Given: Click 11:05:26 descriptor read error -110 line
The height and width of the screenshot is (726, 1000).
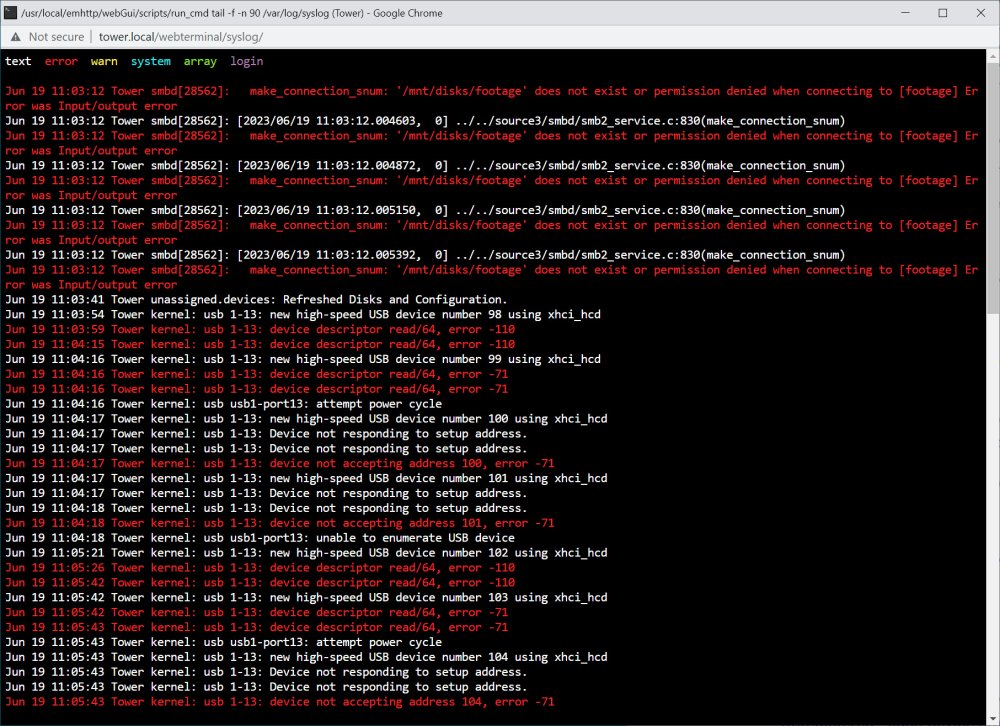Looking at the screenshot, I should (260, 567).
